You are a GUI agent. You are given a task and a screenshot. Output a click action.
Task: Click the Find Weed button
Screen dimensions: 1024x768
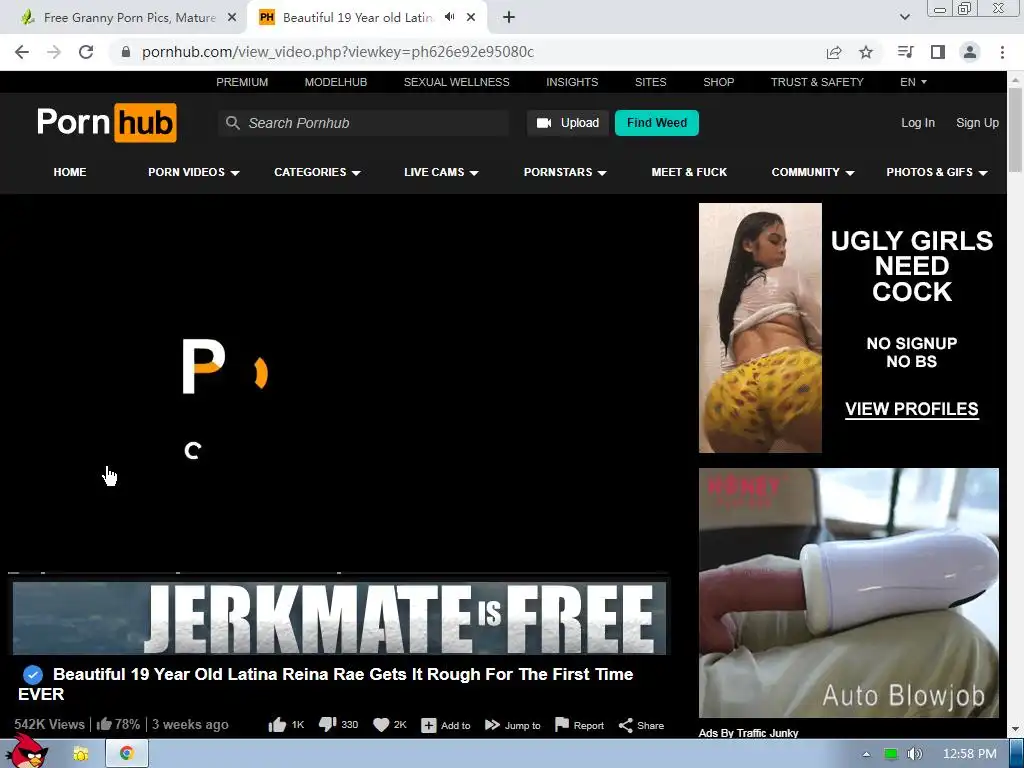tap(657, 123)
